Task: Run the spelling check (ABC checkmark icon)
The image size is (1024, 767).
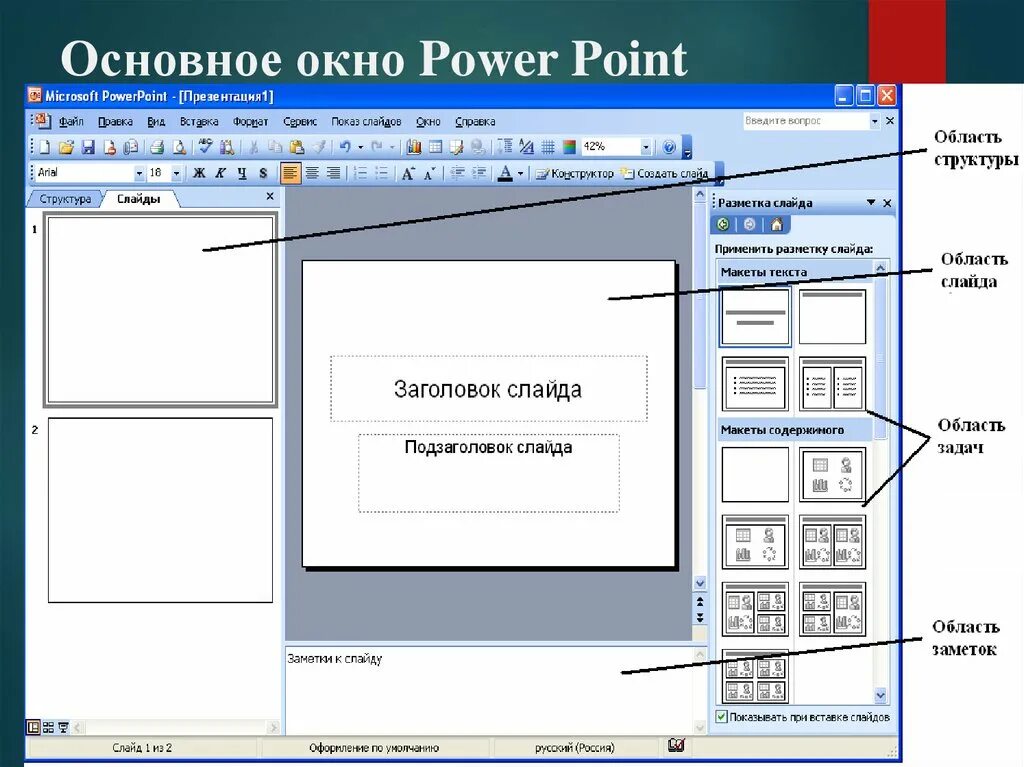Action: 206,147
